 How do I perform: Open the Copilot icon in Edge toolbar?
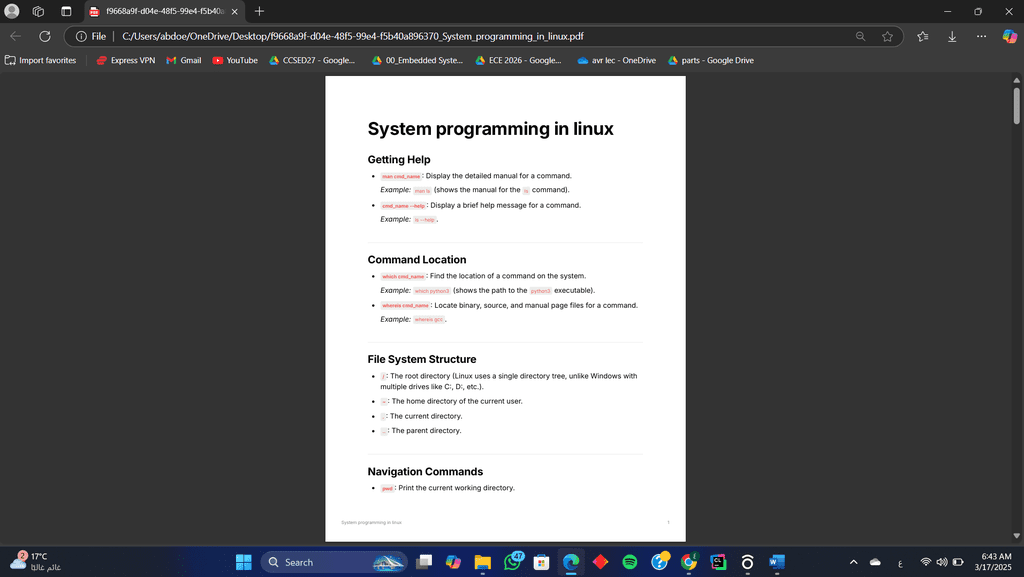[1010, 37]
